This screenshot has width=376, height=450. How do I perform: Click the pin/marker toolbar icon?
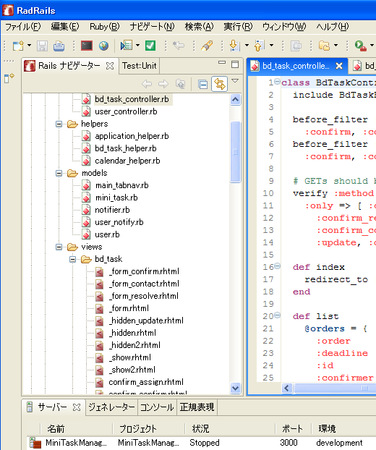pos(207,46)
